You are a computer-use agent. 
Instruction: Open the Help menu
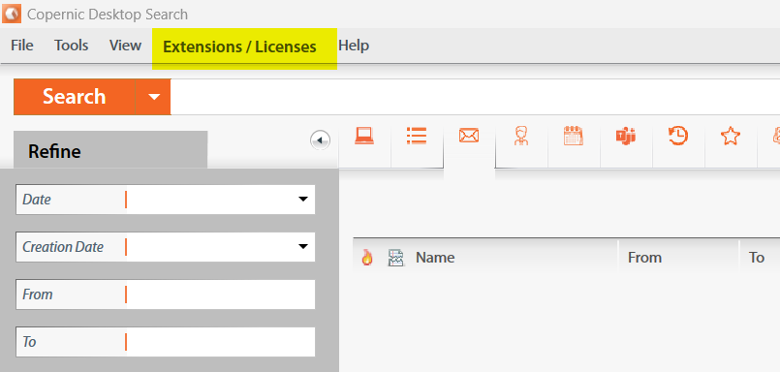click(353, 46)
